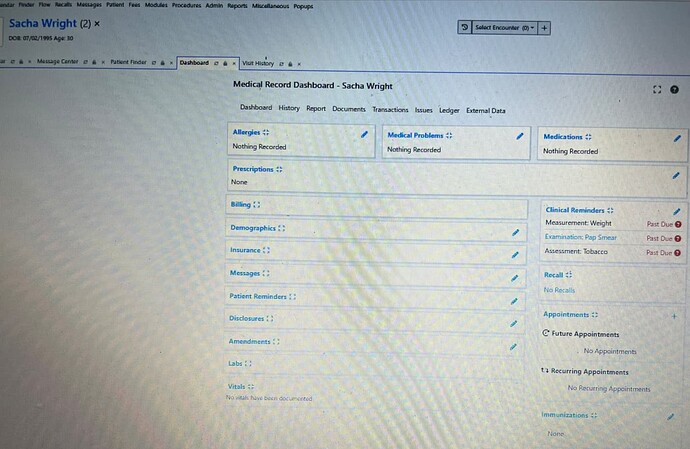Screen dimensions: 690x449
Task: Edit Disclosures with pencil icon
Action: point(514,324)
